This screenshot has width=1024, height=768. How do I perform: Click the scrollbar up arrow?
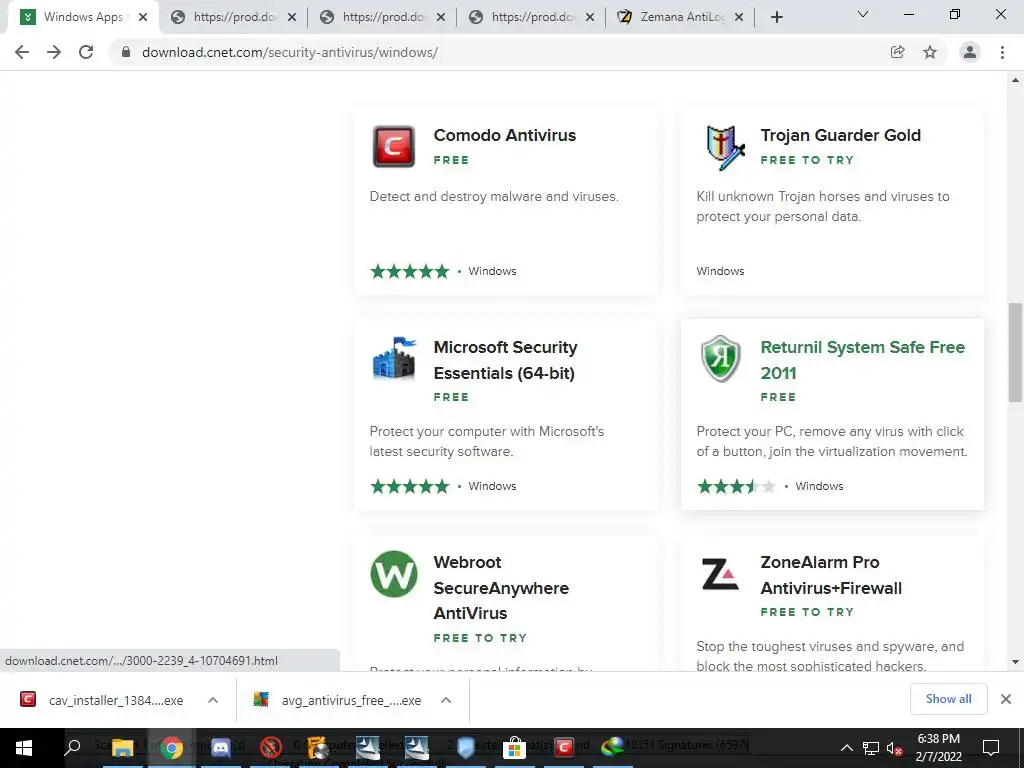[x=1015, y=80]
